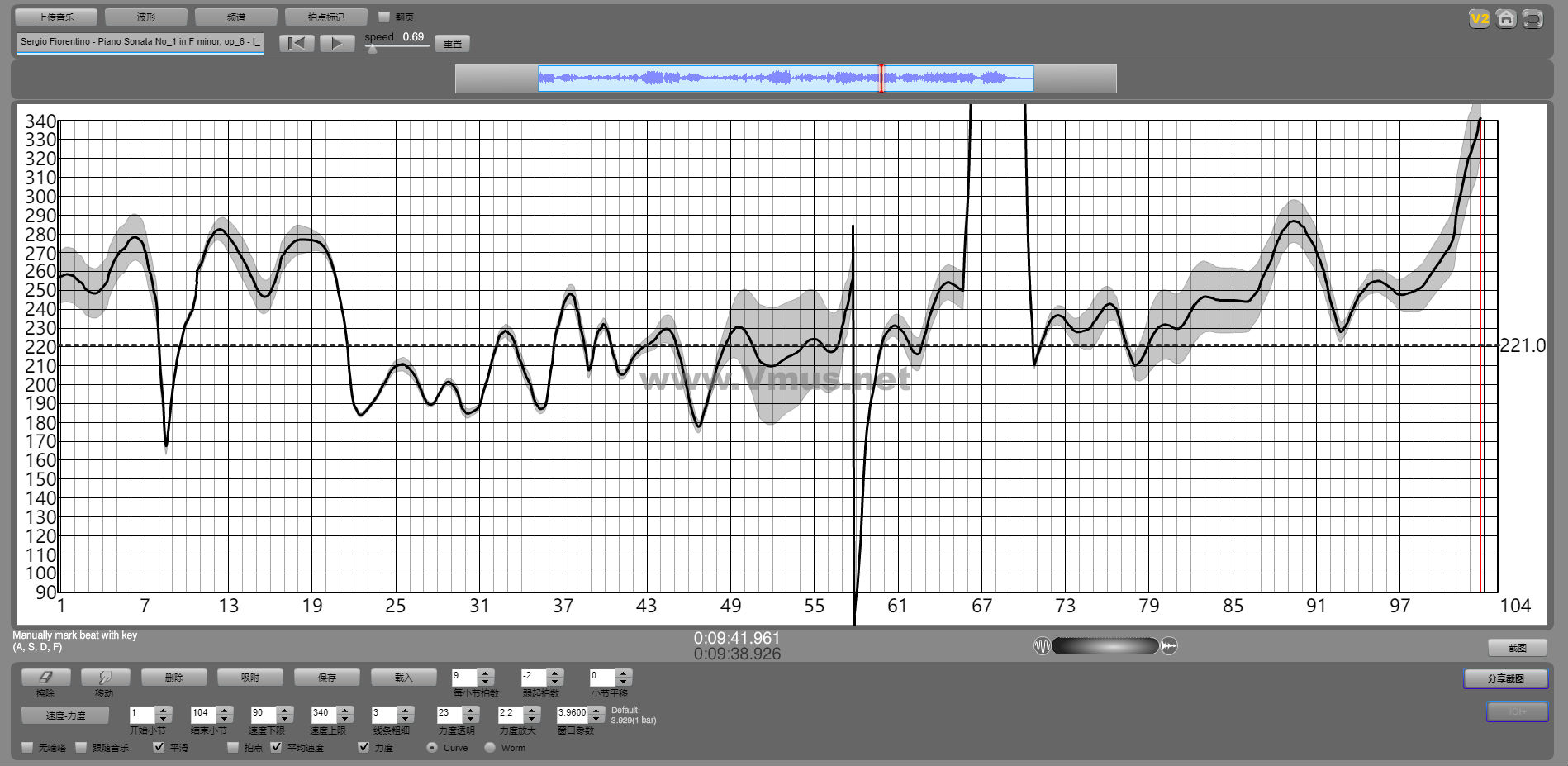Increase the 力度放大 dynamics magnification value
The image size is (1568, 766).
[x=532, y=711]
